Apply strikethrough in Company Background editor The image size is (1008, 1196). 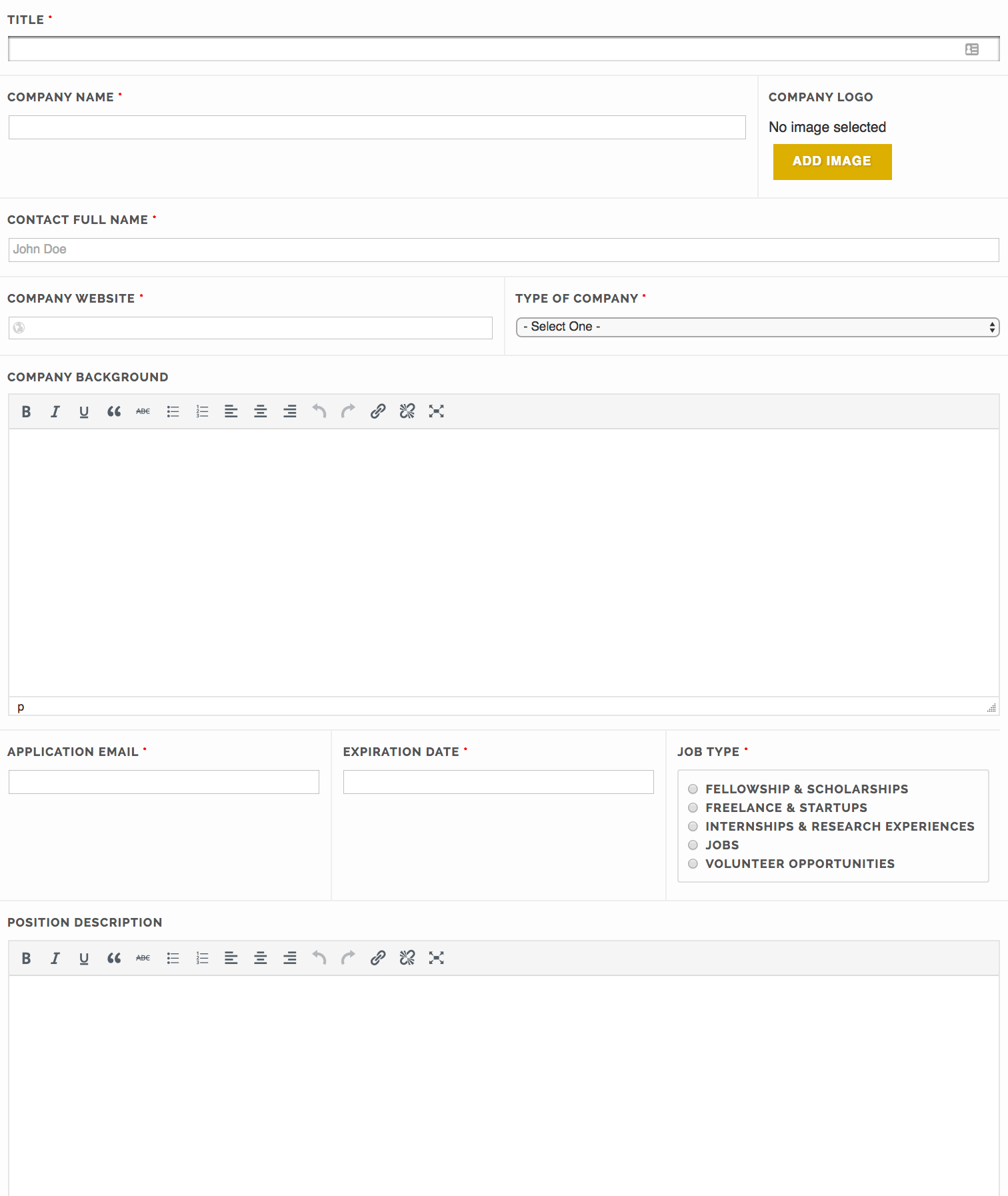pos(143,411)
